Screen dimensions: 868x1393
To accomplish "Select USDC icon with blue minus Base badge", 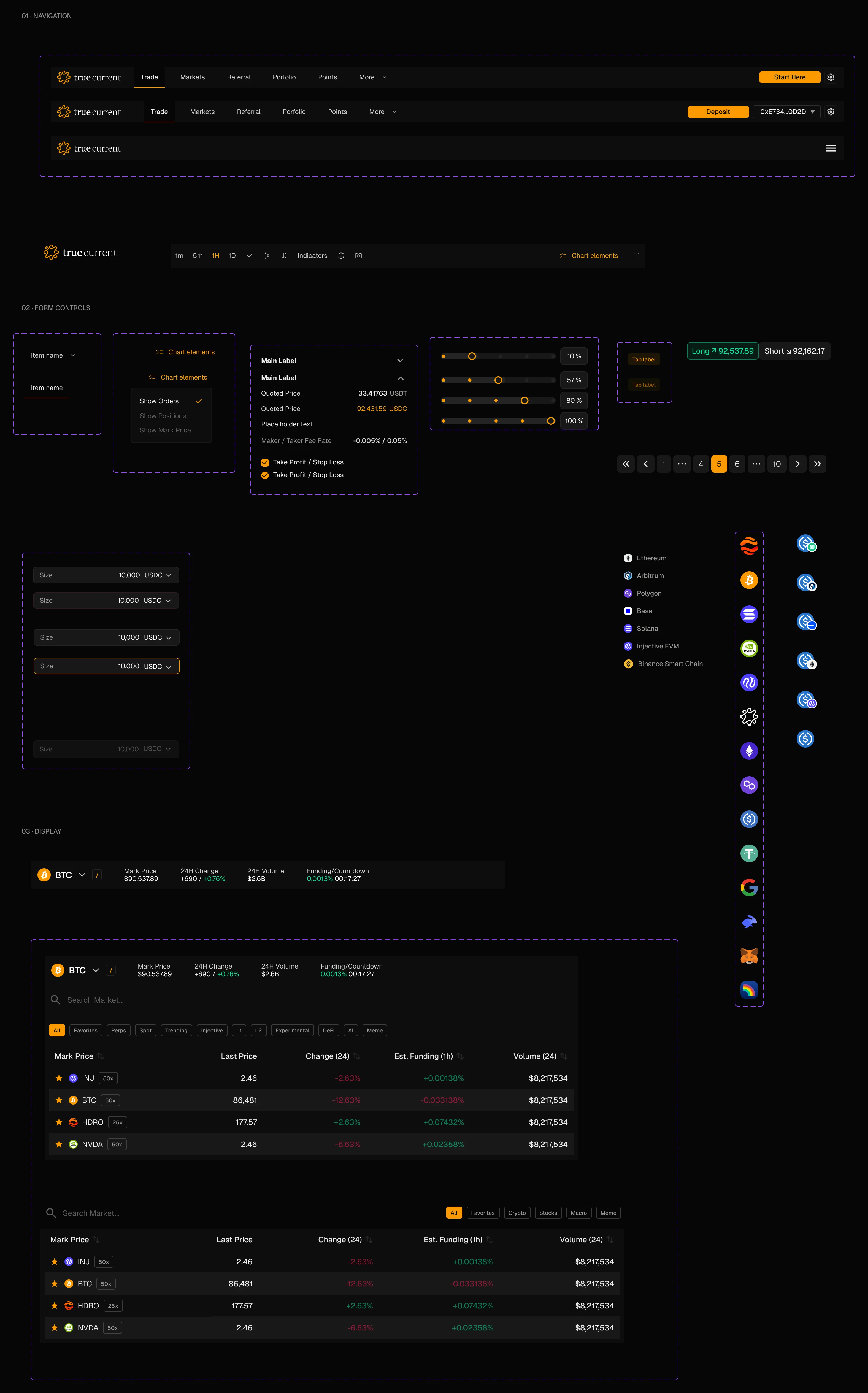I will coord(807,622).
